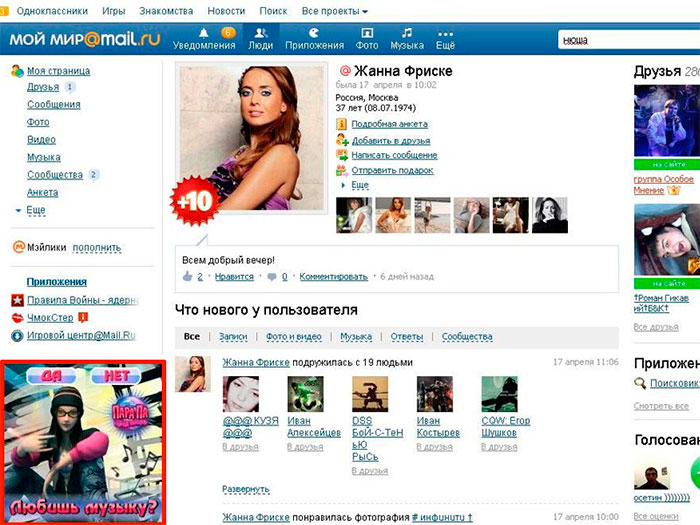This screenshot has width=700, height=525.
Task: Select the Записи feed tab
Action: tap(233, 337)
